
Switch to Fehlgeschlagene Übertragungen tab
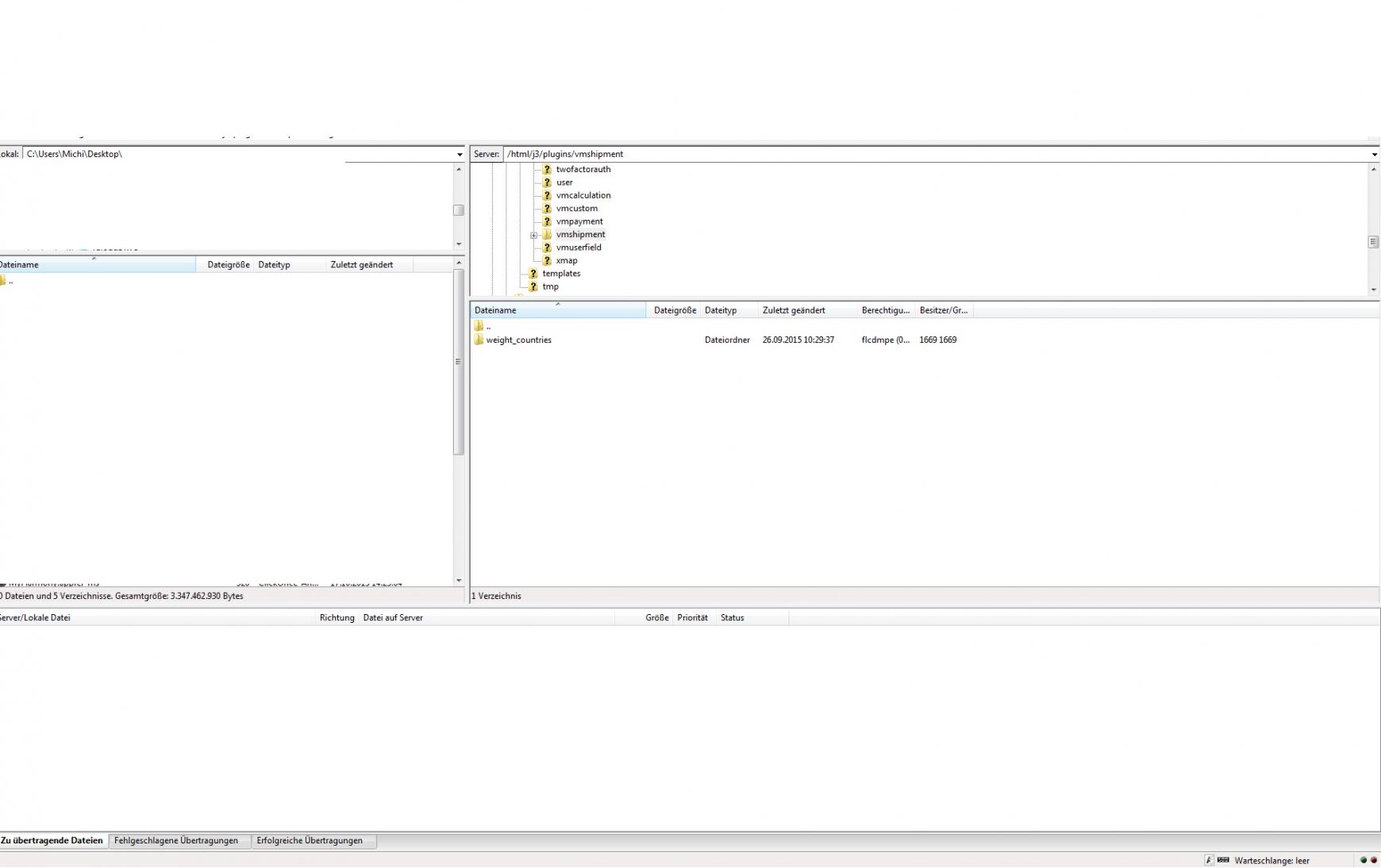176,840
